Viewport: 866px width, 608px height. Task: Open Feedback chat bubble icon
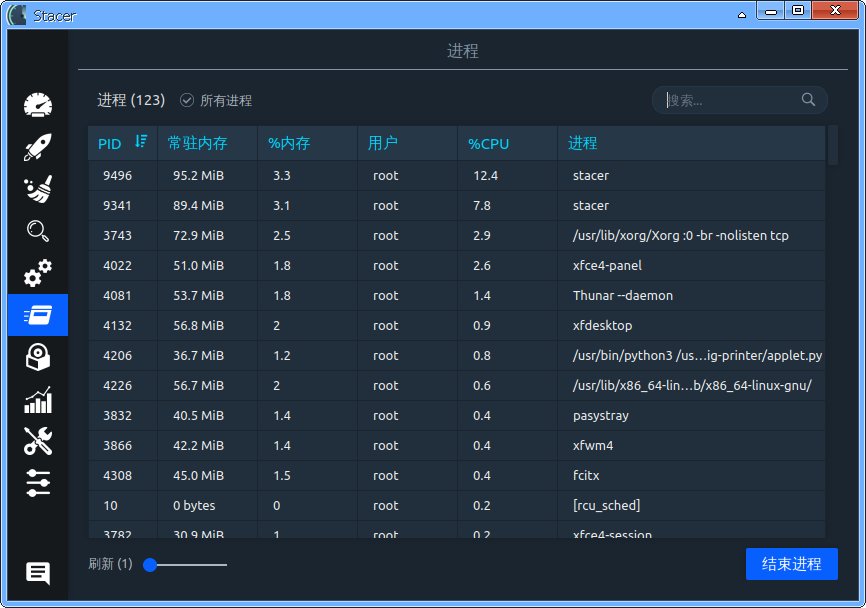pos(38,573)
